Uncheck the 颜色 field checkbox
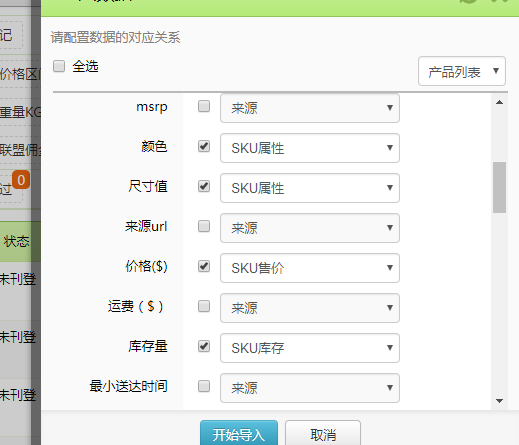 [x=204, y=146]
